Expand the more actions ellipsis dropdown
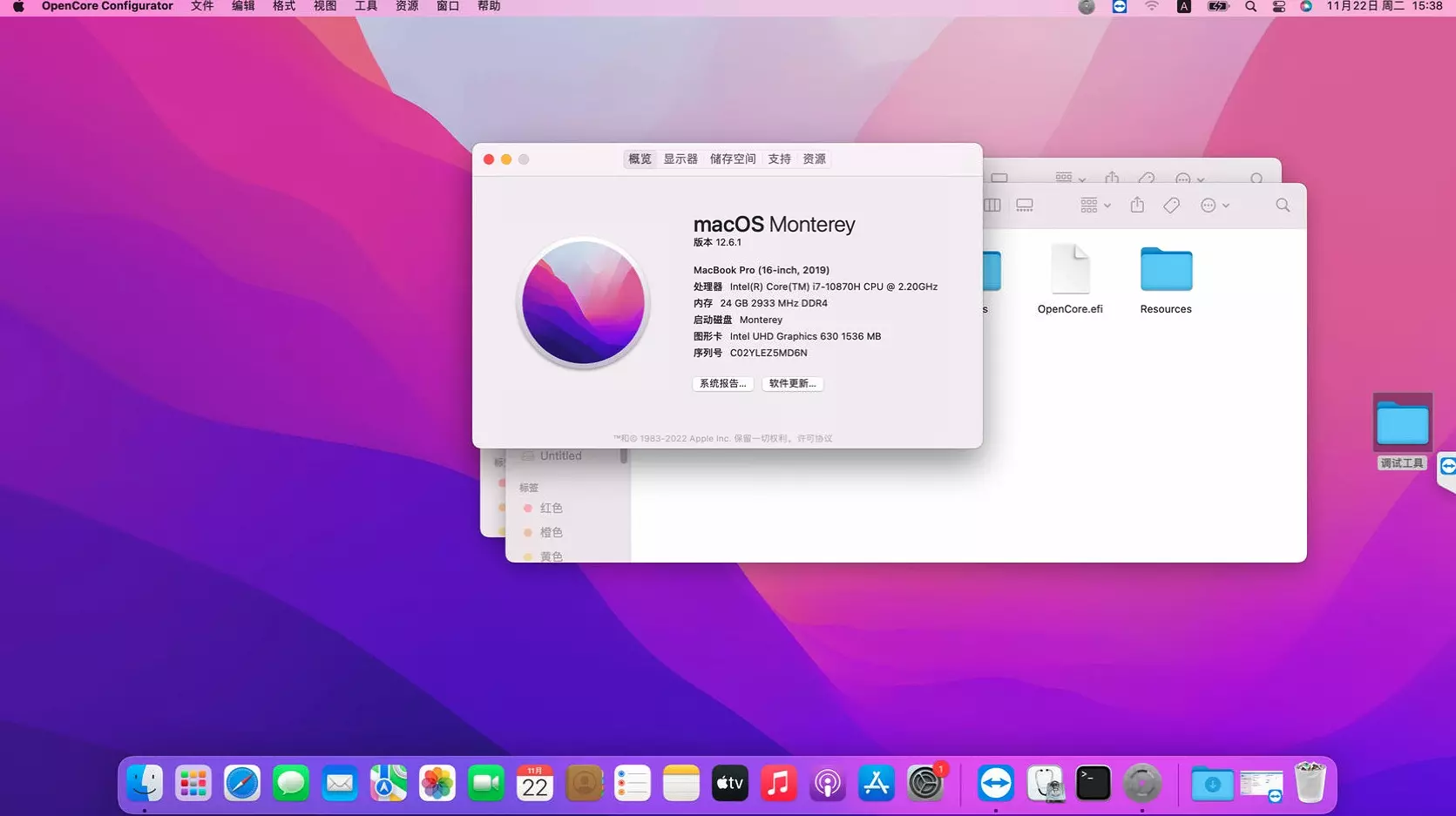This screenshot has width=1456, height=816. [x=1215, y=206]
